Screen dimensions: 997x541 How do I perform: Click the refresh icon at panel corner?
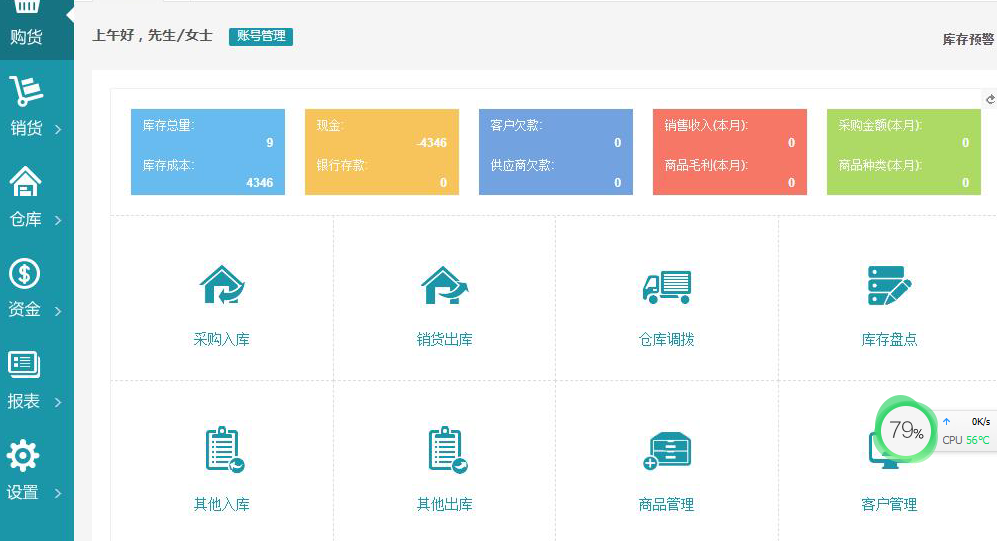990,99
